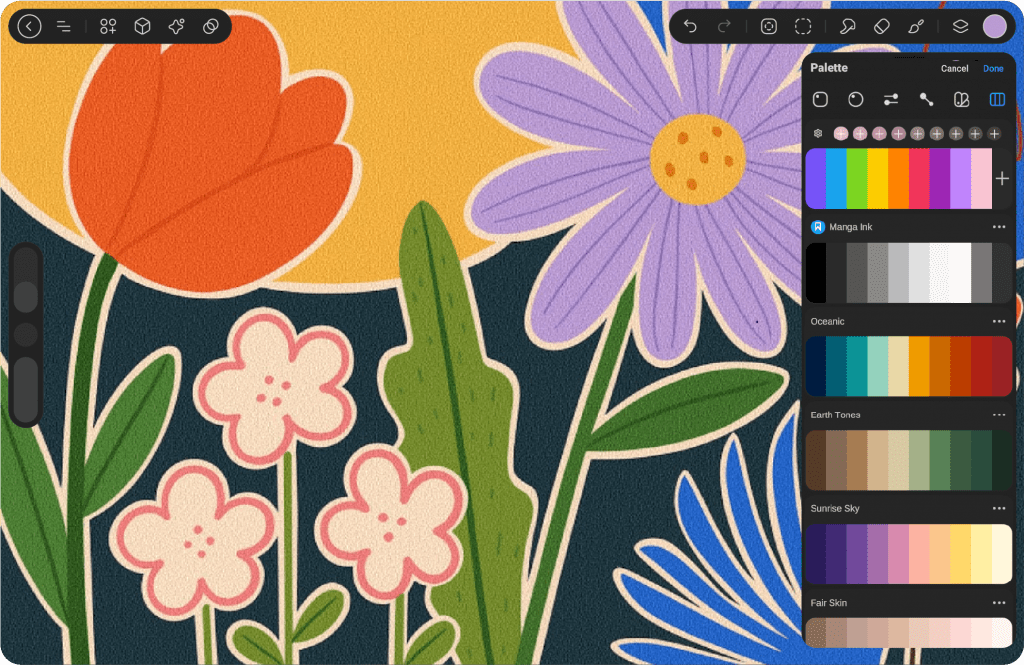1024x665 pixels.
Task: Select the paint Brush tool
Action: 916,27
